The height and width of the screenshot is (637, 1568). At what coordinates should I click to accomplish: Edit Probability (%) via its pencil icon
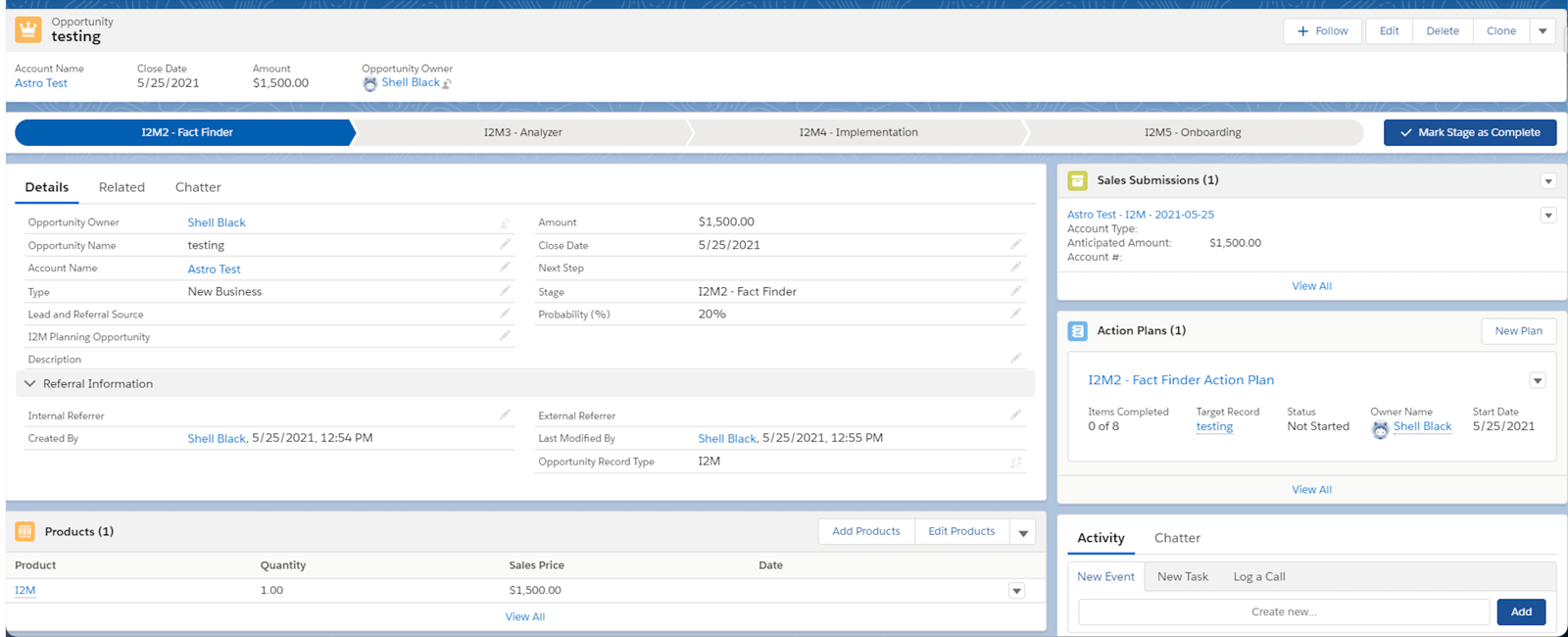[x=1015, y=314]
